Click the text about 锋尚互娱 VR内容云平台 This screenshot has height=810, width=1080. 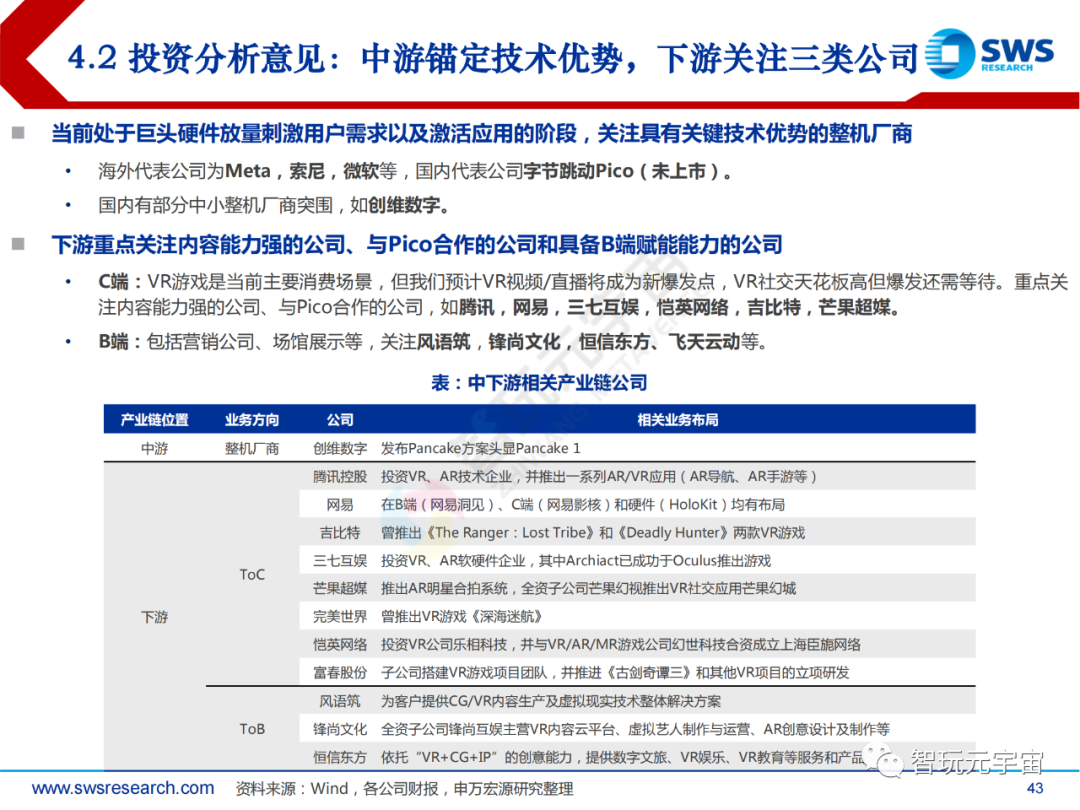coord(635,729)
